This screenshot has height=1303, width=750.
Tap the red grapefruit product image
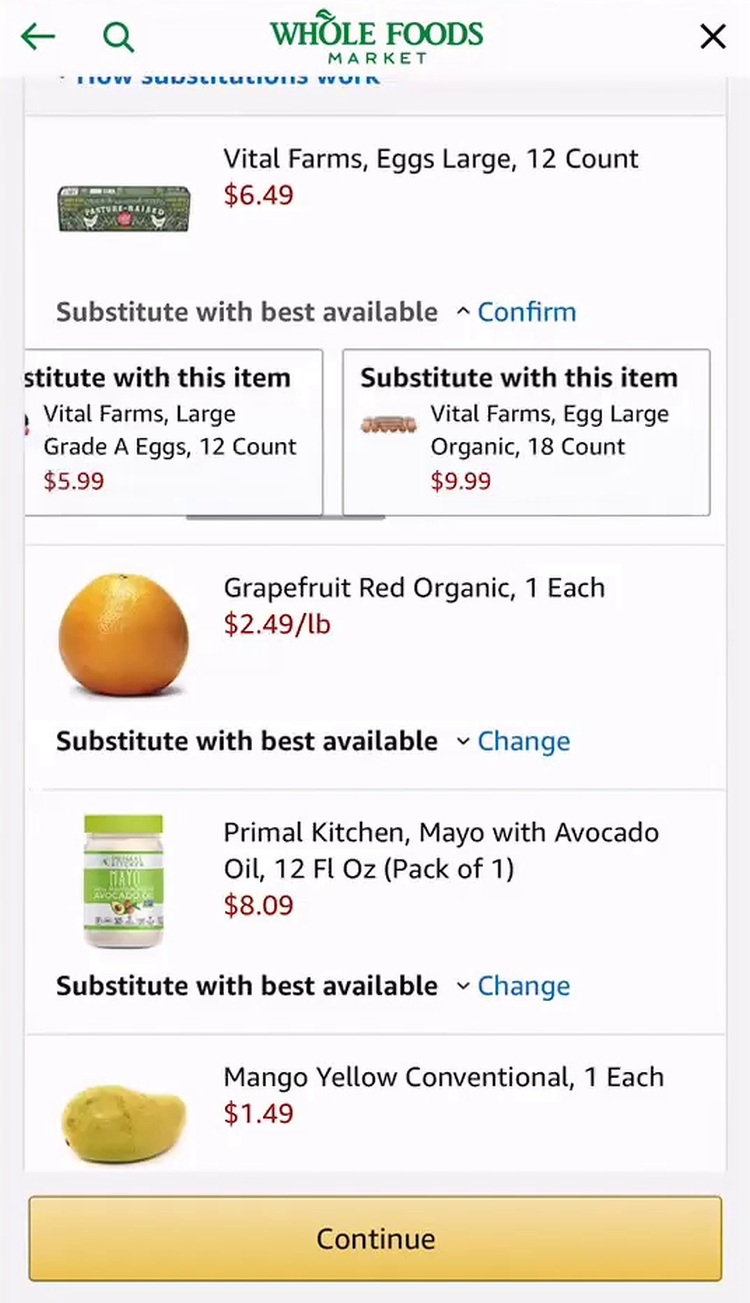coord(123,634)
